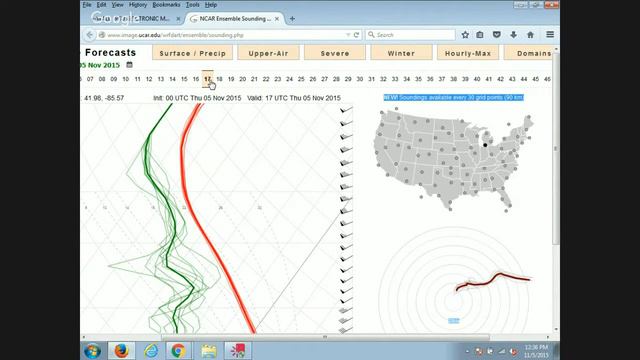Open the Winter forecasts
Screen dimensions: 640x360
[401, 53]
